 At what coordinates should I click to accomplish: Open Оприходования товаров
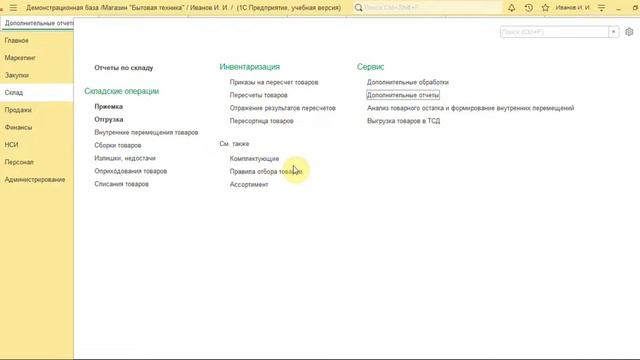[x=131, y=171]
